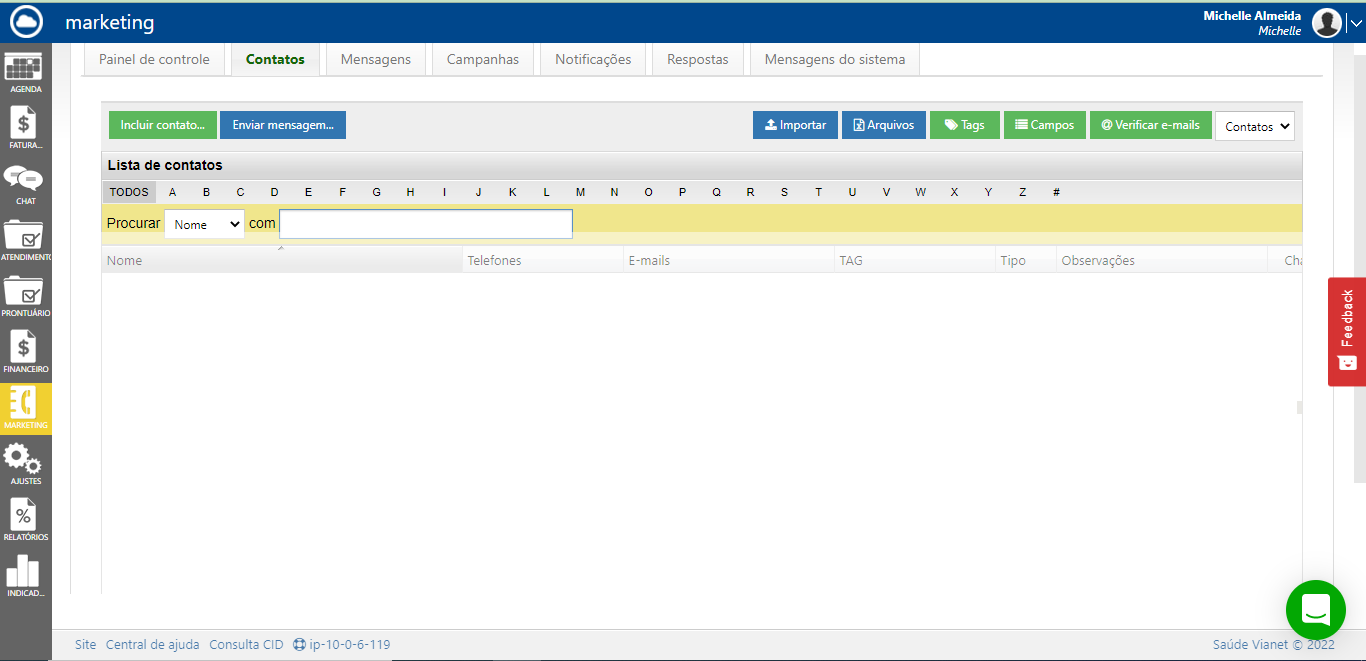This screenshot has height=661, width=1366.
Task: Sort by E-mails column header
Action: coord(729,260)
